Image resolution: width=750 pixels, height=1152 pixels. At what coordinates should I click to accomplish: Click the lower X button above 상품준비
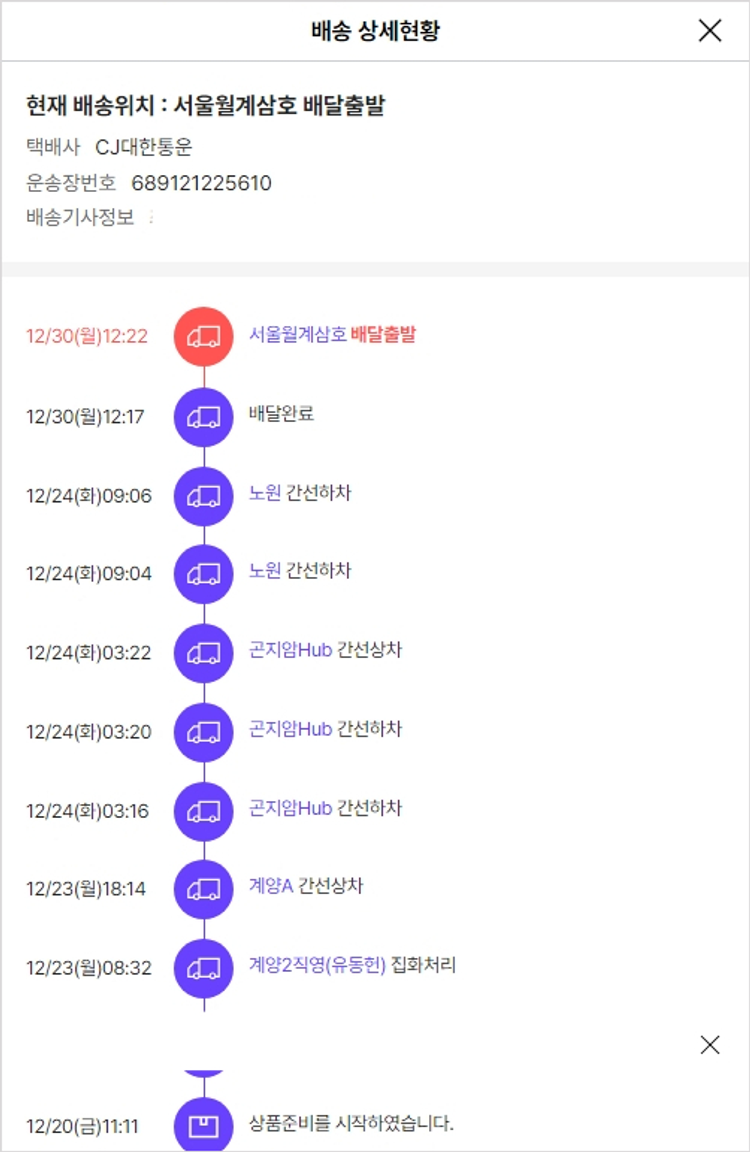(710, 1045)
